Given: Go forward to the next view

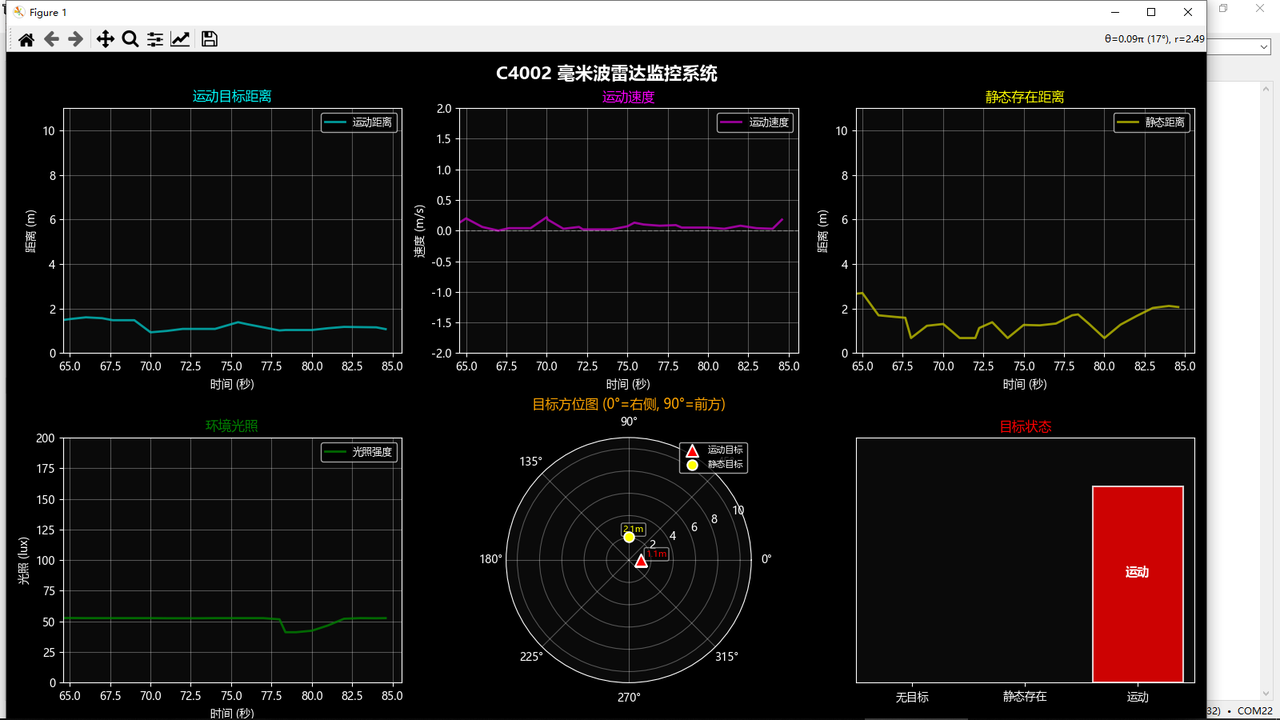Looking at the screenshot, I should pyautogui.click(x=75, y=39).
